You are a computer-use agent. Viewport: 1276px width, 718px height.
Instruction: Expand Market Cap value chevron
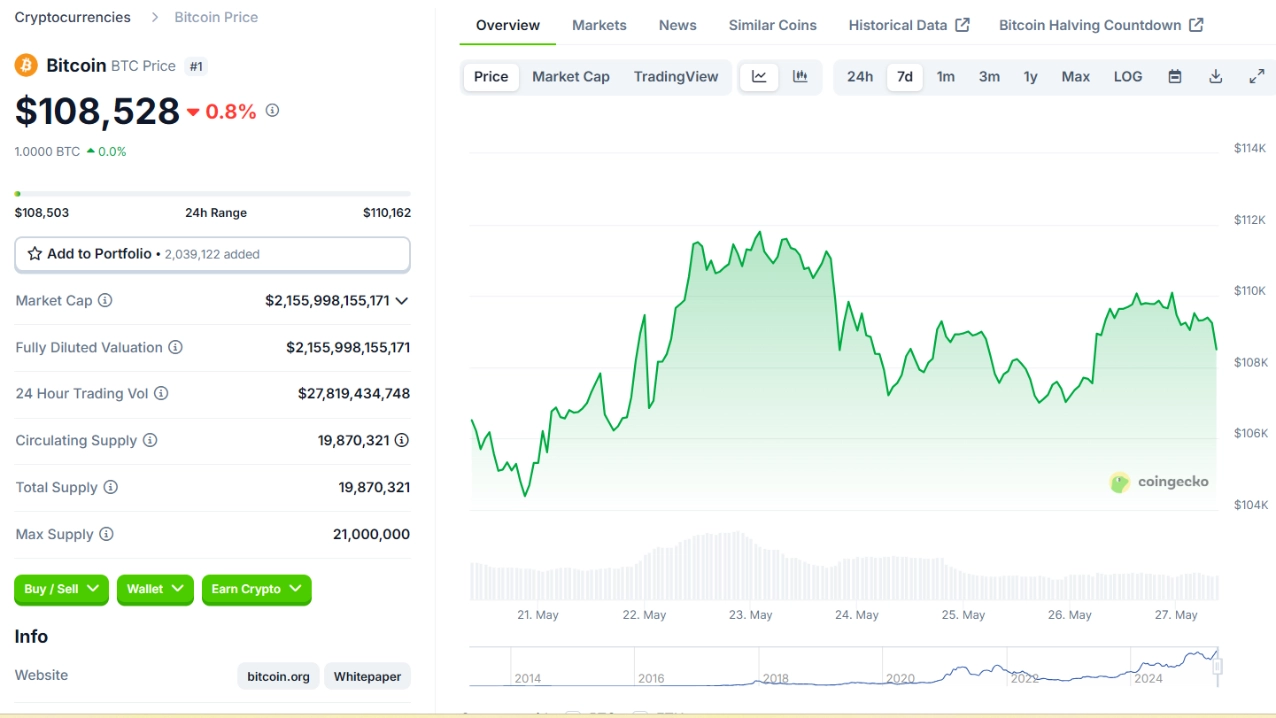pos(402,301)
